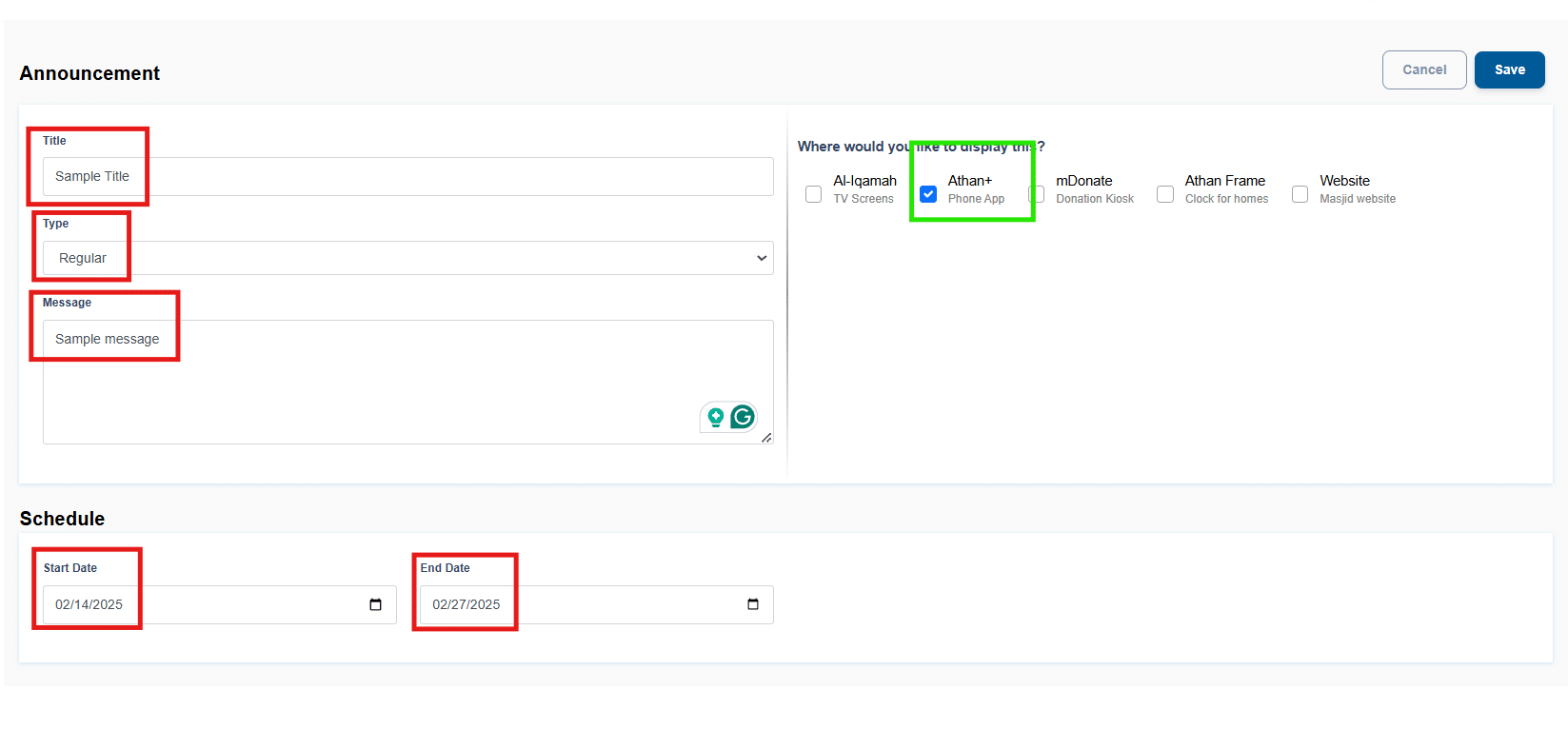Check the Website Masjid website checkbox
The width and height of the screenshot is (1568, 729).
1300,194
